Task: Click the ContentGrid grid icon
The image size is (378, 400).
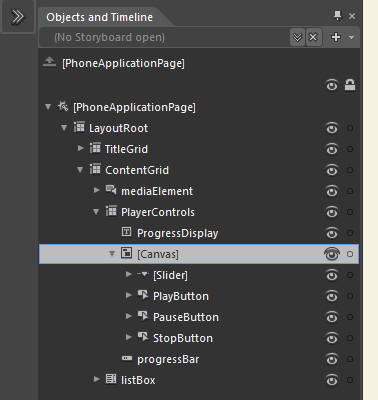Action: (95, 169)
